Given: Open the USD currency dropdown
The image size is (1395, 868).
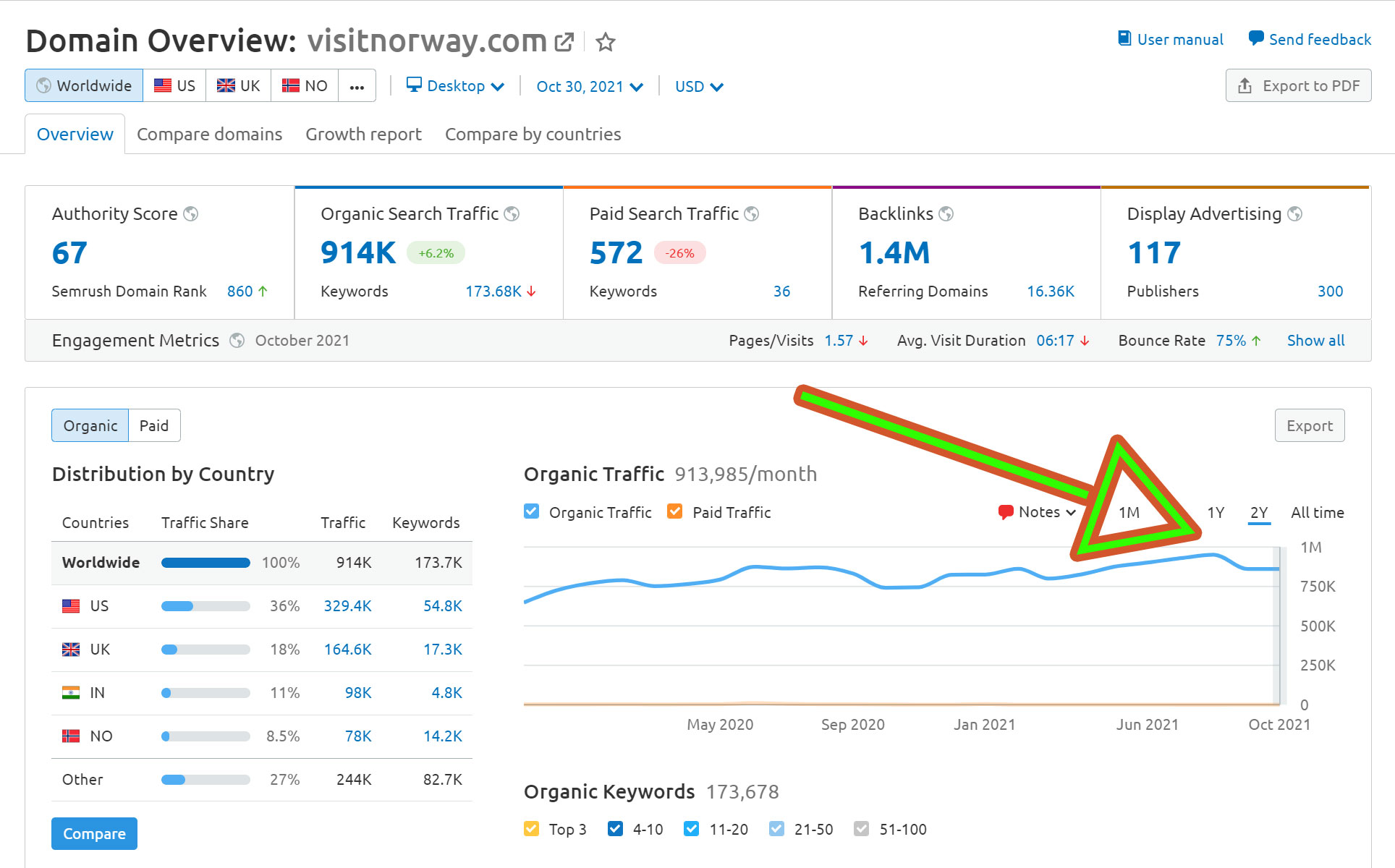Looking at the screenshot, I should pos(699,87).
